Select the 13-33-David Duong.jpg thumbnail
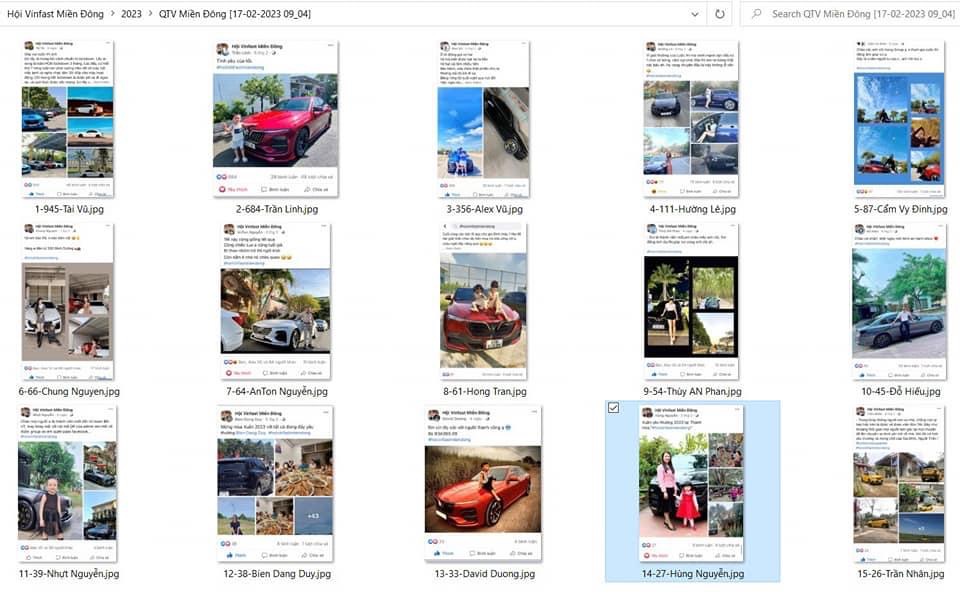The width and height of the screenshot is (960, 597). click(484, 483)
